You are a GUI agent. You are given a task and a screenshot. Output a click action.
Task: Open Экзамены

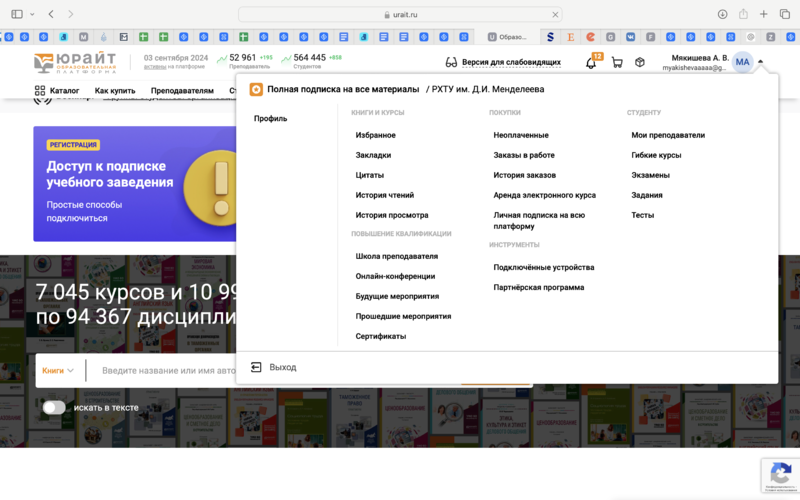650,175
